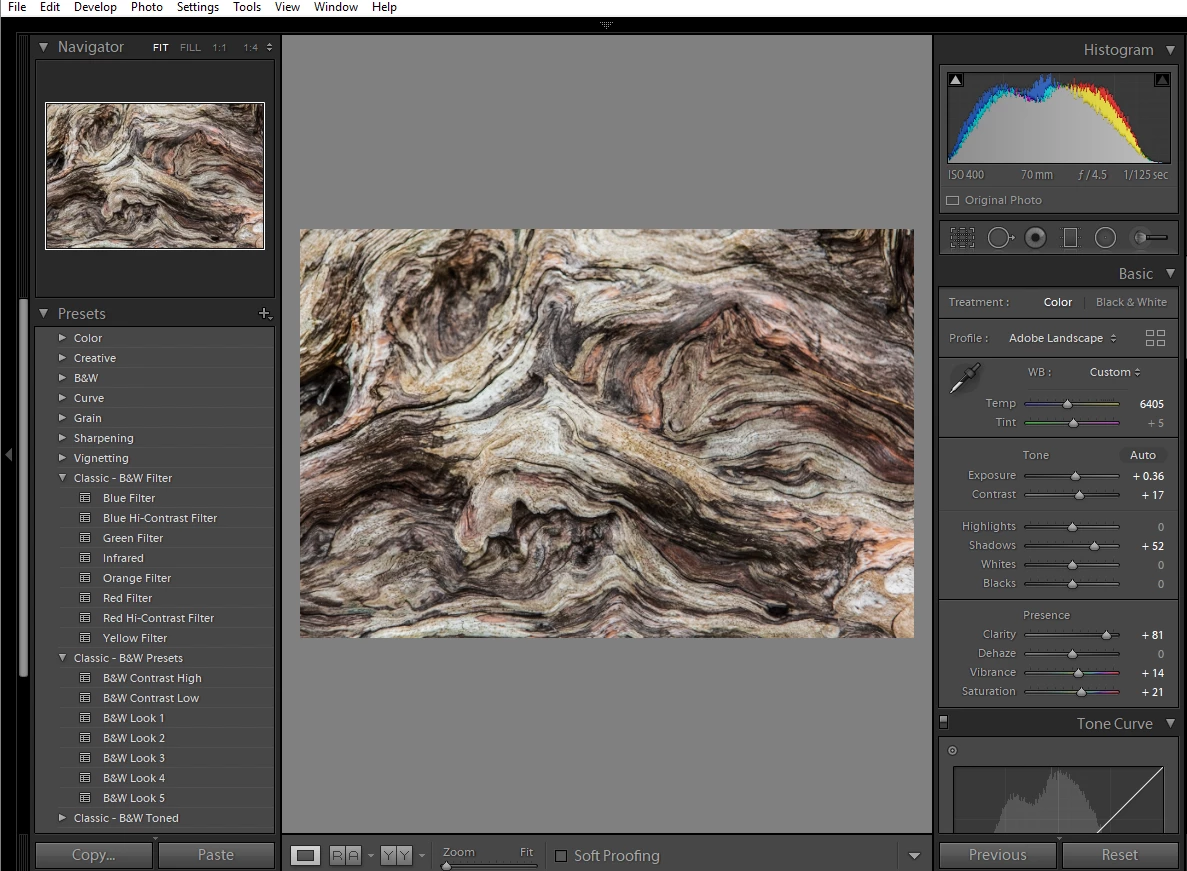Open the Photo menu
Screen dimensions: 1187x871
pos(146,7)
